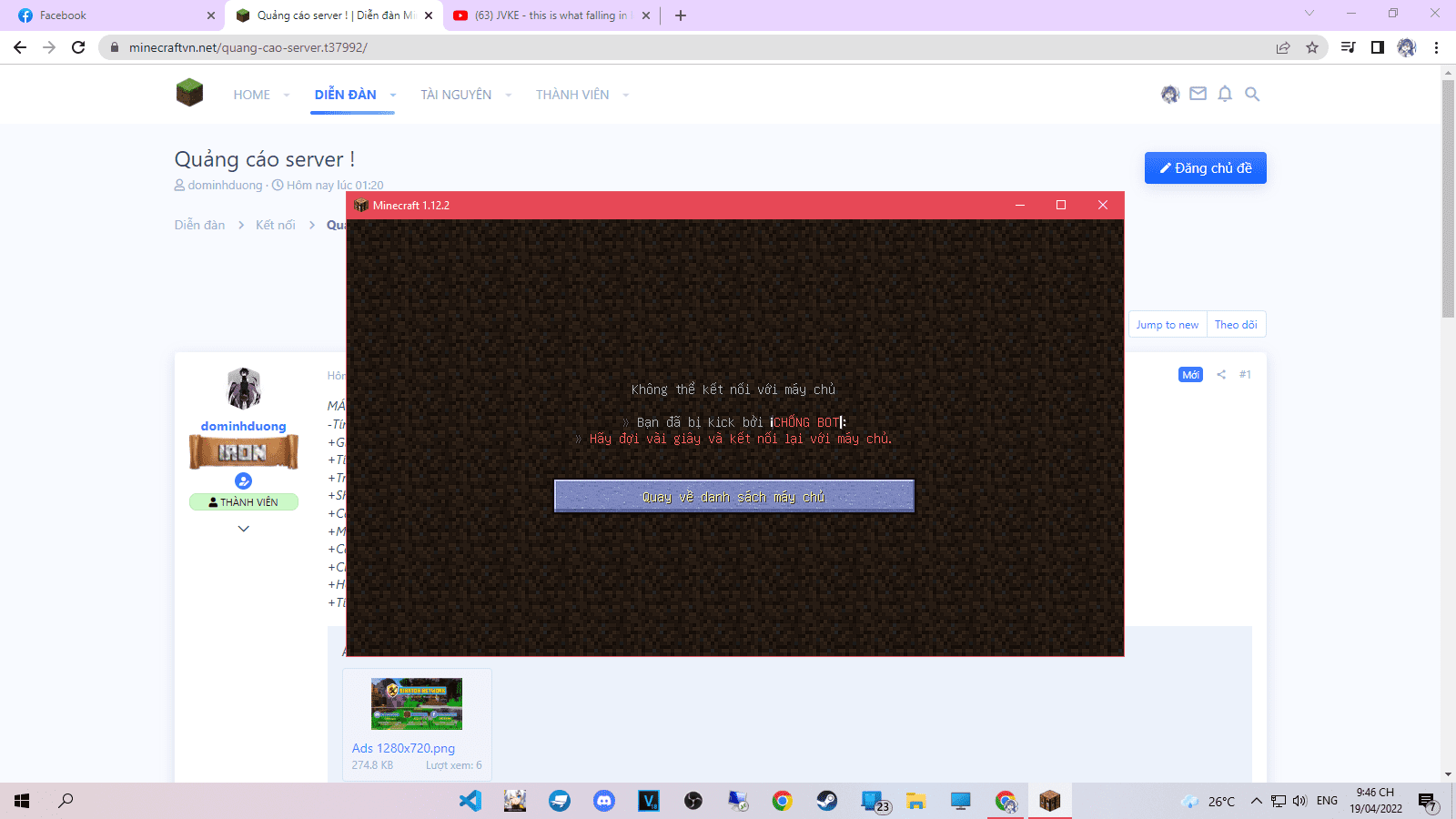Expand the DIỄN ĐÀN dropdown arrow
Viewport: 1456px width, 819px height.
(x=393, y=95)
